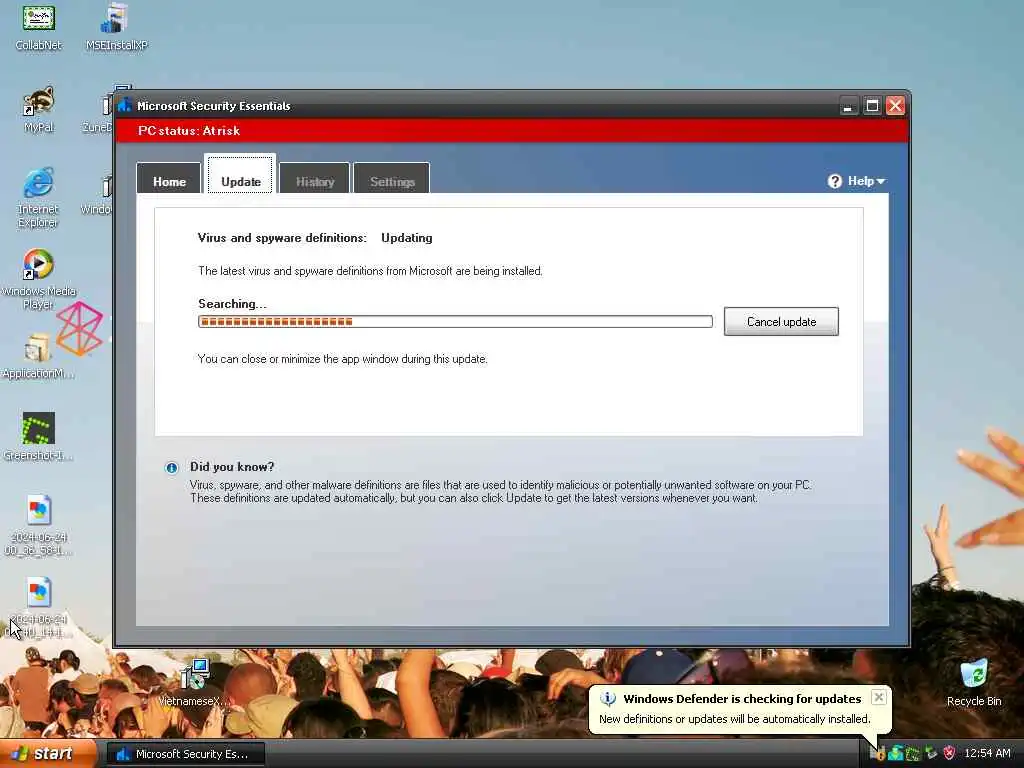Click the 12:54 AM taskbar clock
The image size is (1024, 768).
click(x=987, y=753)
